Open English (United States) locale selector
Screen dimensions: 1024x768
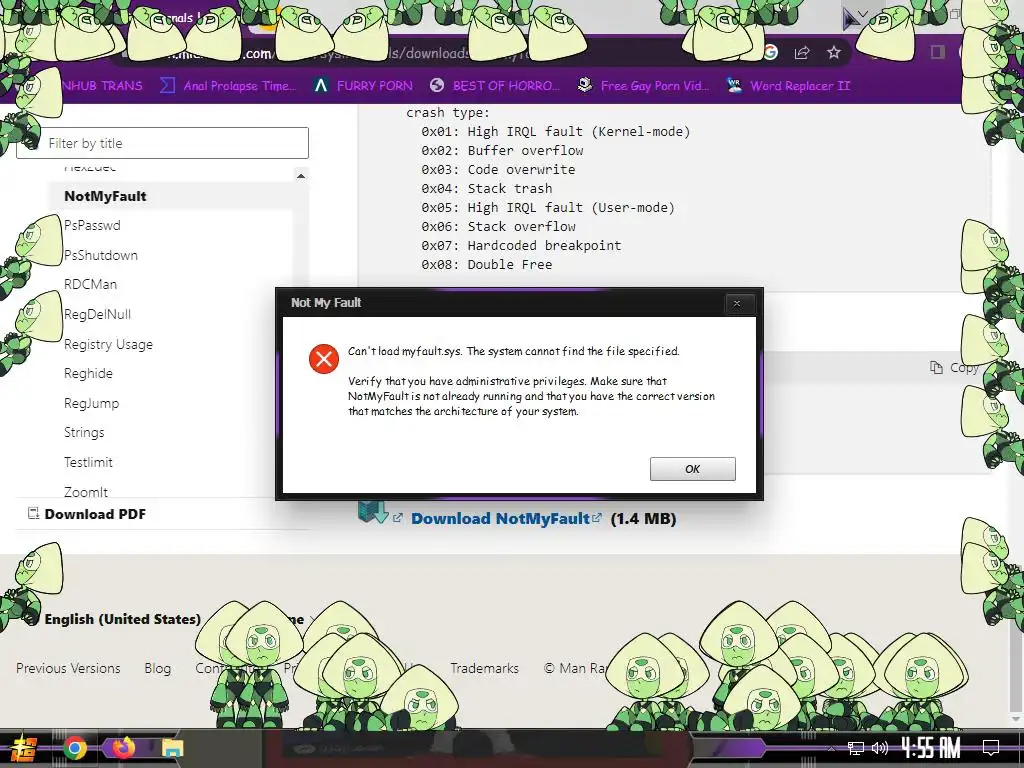click(122, 619)
